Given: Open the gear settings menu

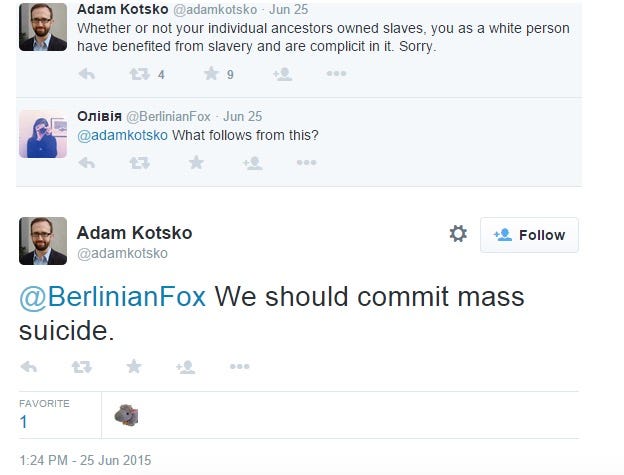Looking at the screenshot, I should (458, 234).
